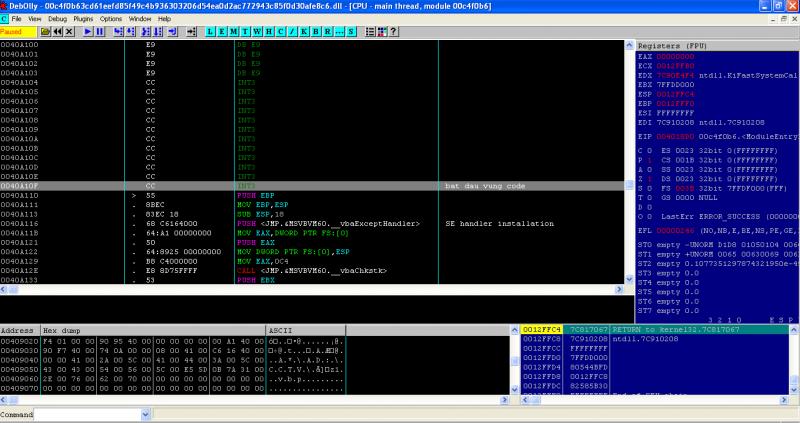800x423 pixels.
Task: Show Breakpoints with B button
Action: [316, 32]
